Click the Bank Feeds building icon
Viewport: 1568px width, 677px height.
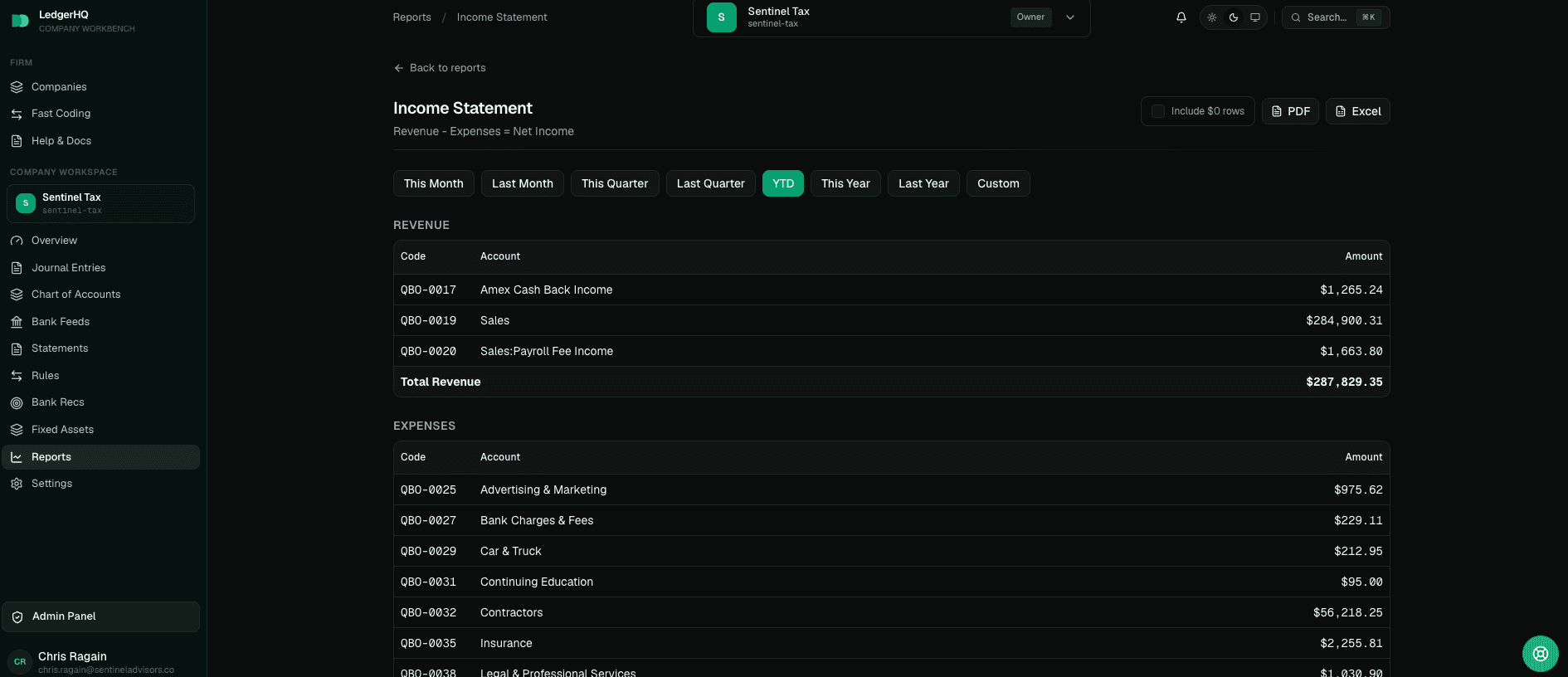coord(17,322)
